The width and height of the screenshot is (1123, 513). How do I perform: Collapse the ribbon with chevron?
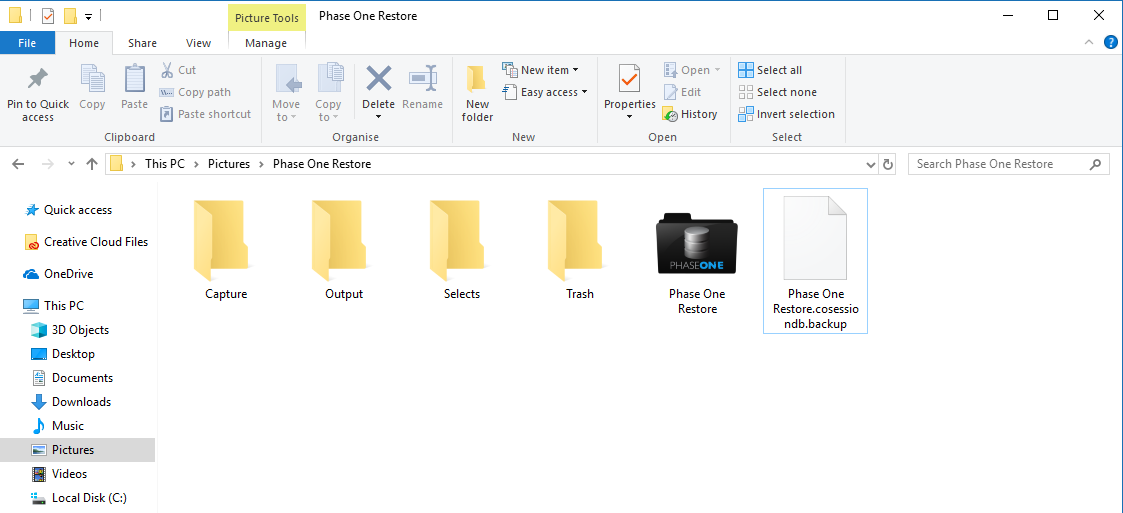(1089, 42)
